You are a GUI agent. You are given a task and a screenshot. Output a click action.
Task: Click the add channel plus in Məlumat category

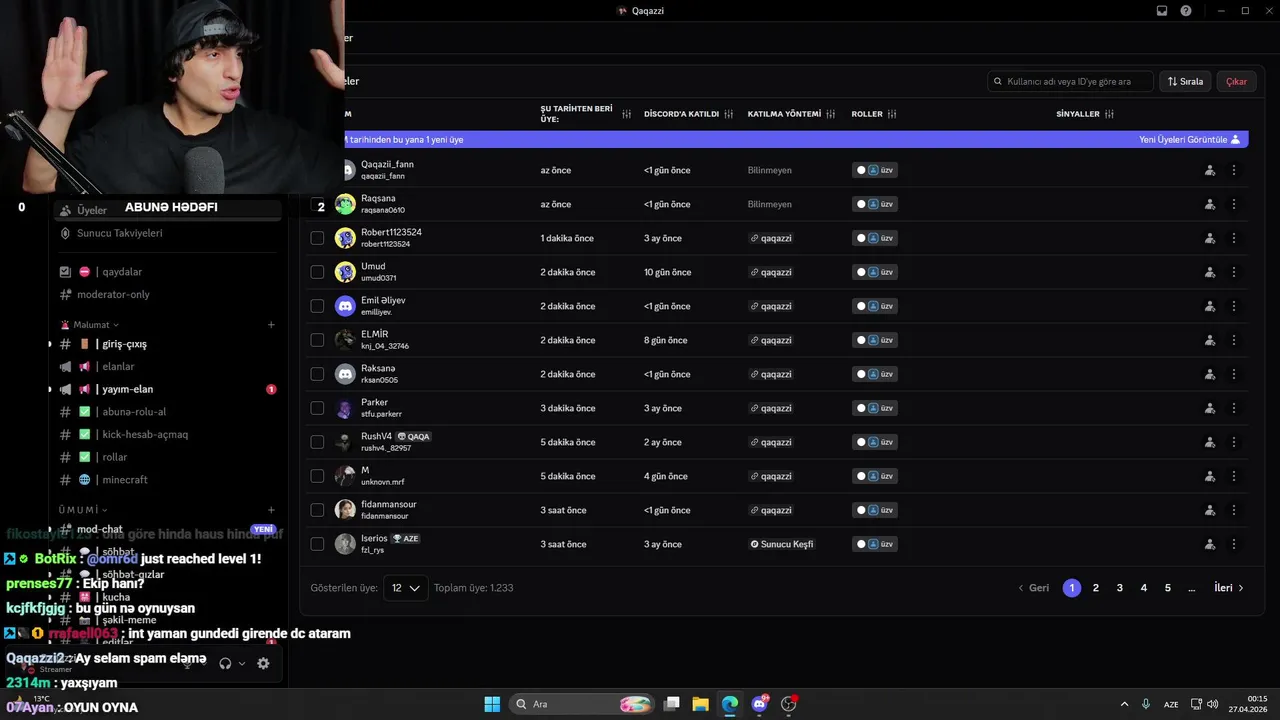coord(271,325)
